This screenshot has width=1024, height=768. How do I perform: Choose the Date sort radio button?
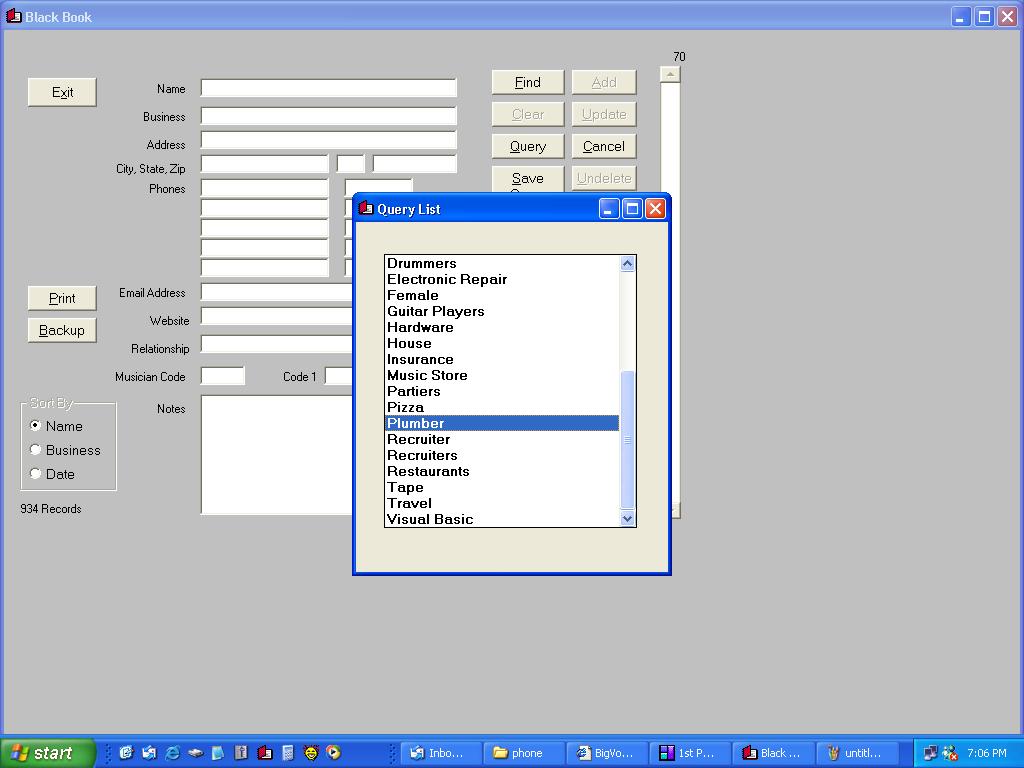(36, 474)
